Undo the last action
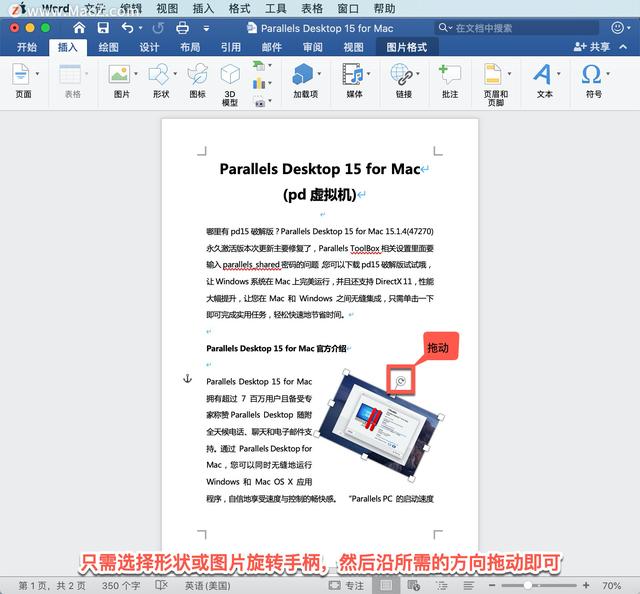 point(127,28)
